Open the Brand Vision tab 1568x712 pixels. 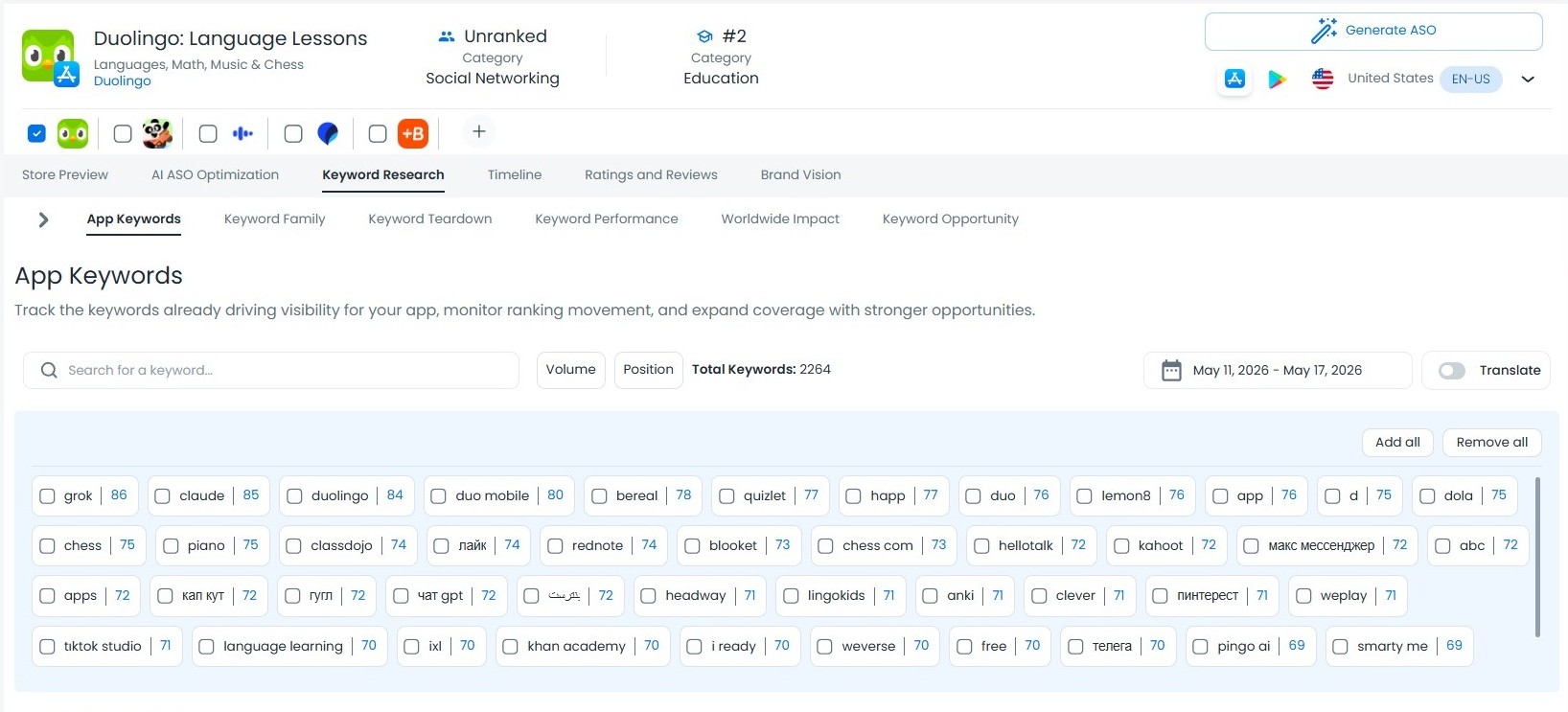[801, 174]
